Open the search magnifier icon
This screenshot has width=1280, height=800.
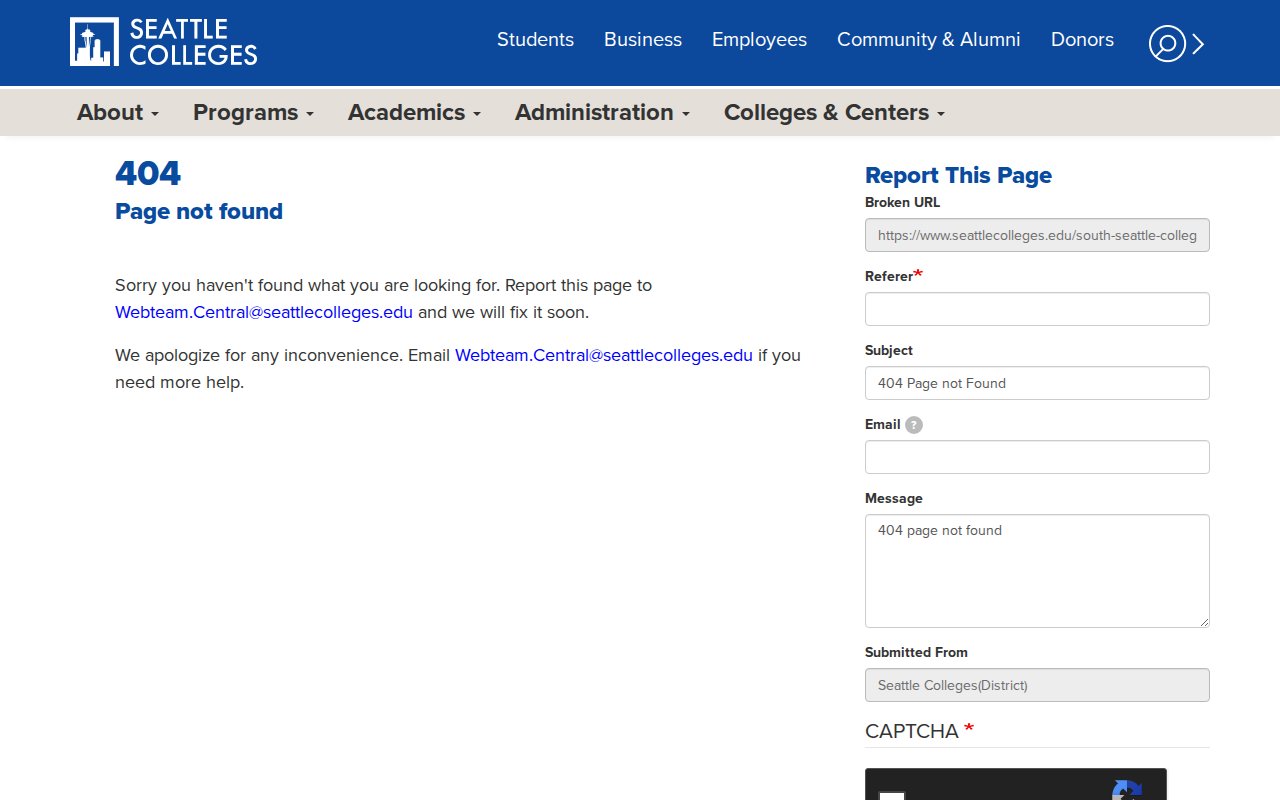pyautogui.click(x=1166, y=43)
